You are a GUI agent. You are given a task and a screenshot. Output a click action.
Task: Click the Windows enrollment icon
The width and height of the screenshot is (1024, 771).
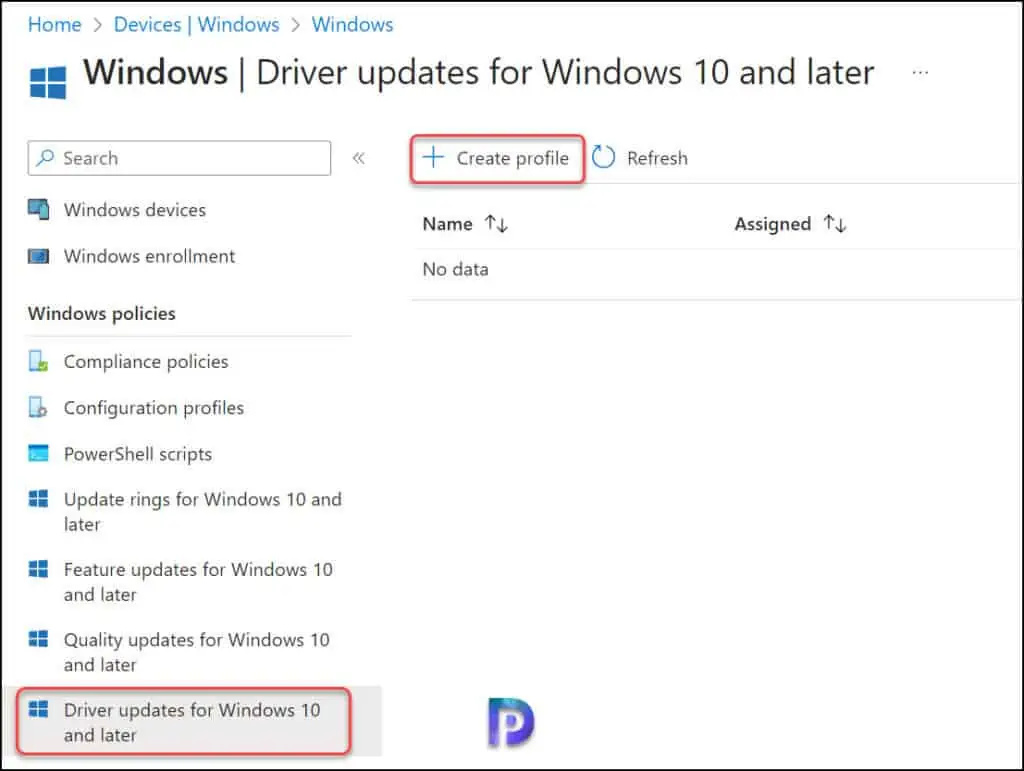pos(39,256)
